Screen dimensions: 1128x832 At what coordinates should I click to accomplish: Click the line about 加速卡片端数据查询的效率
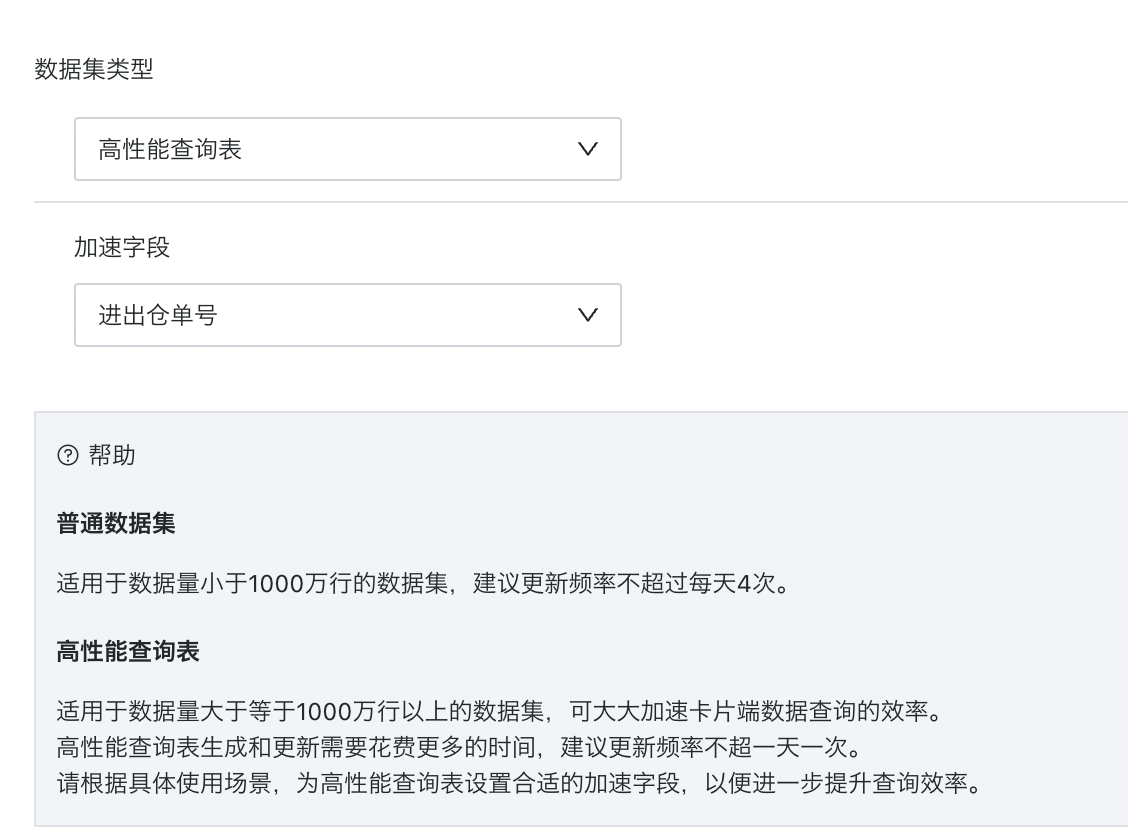coord(500,711)
